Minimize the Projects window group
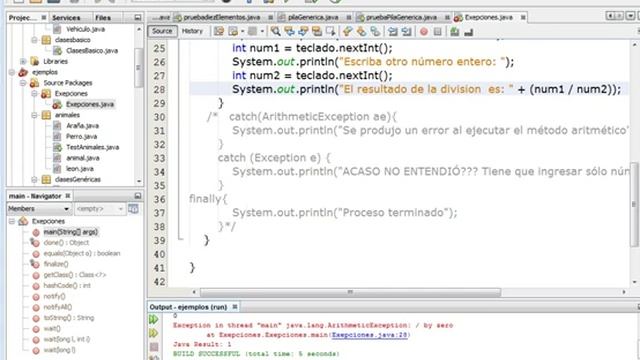The image size is (640, 360). [x=138, y=18]
